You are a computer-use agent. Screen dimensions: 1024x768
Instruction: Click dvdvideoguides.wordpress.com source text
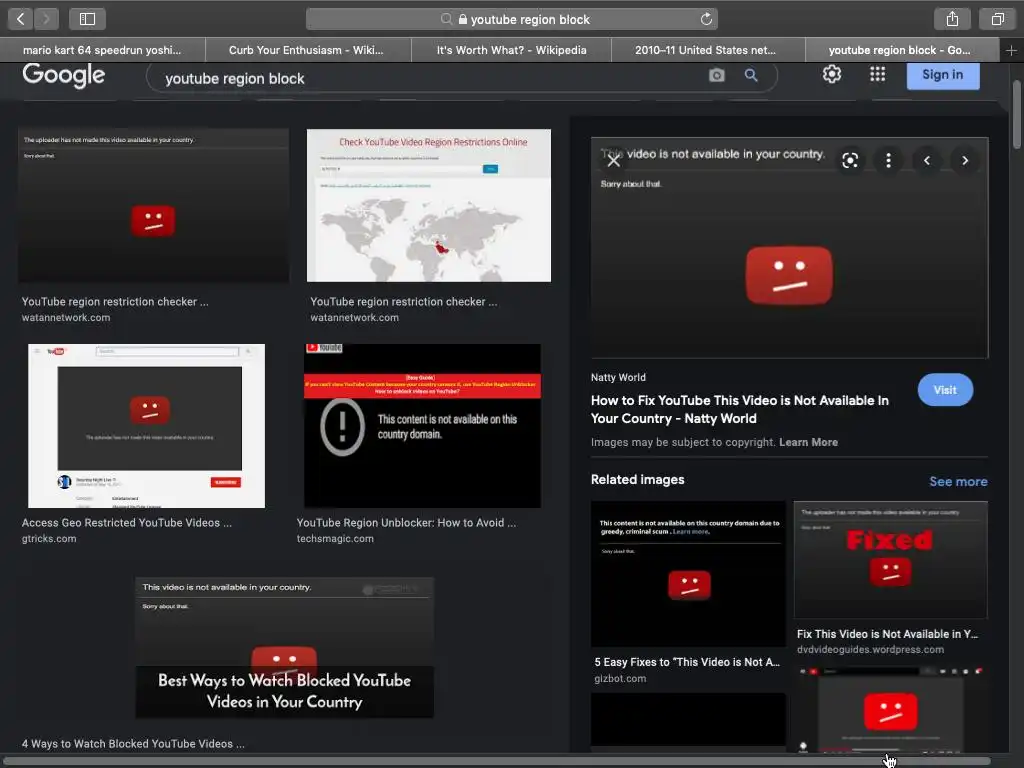870,650
